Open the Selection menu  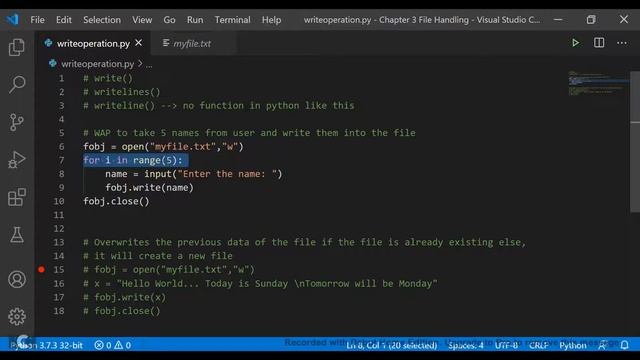[x=102, y=20]
